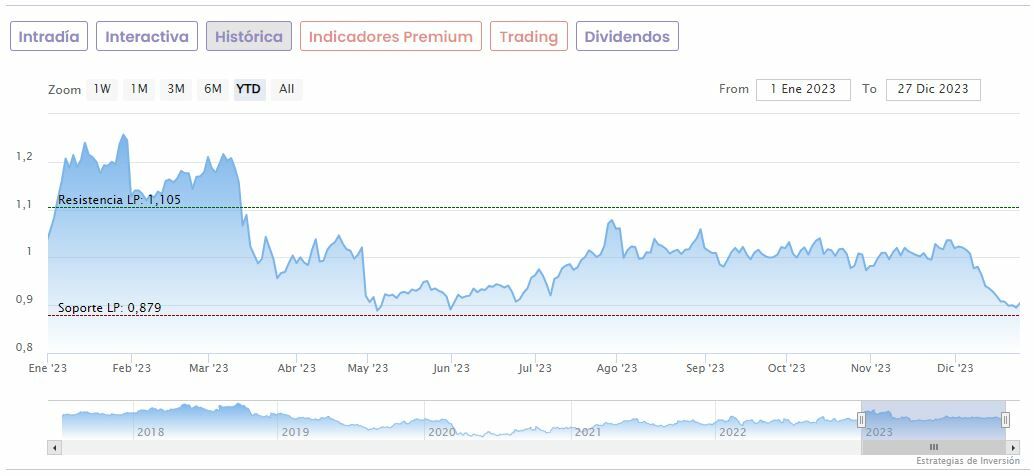This screenshot has height=476, width=1034.
Task: Open Indicadores Premium tab
Action: click(390, 37)
